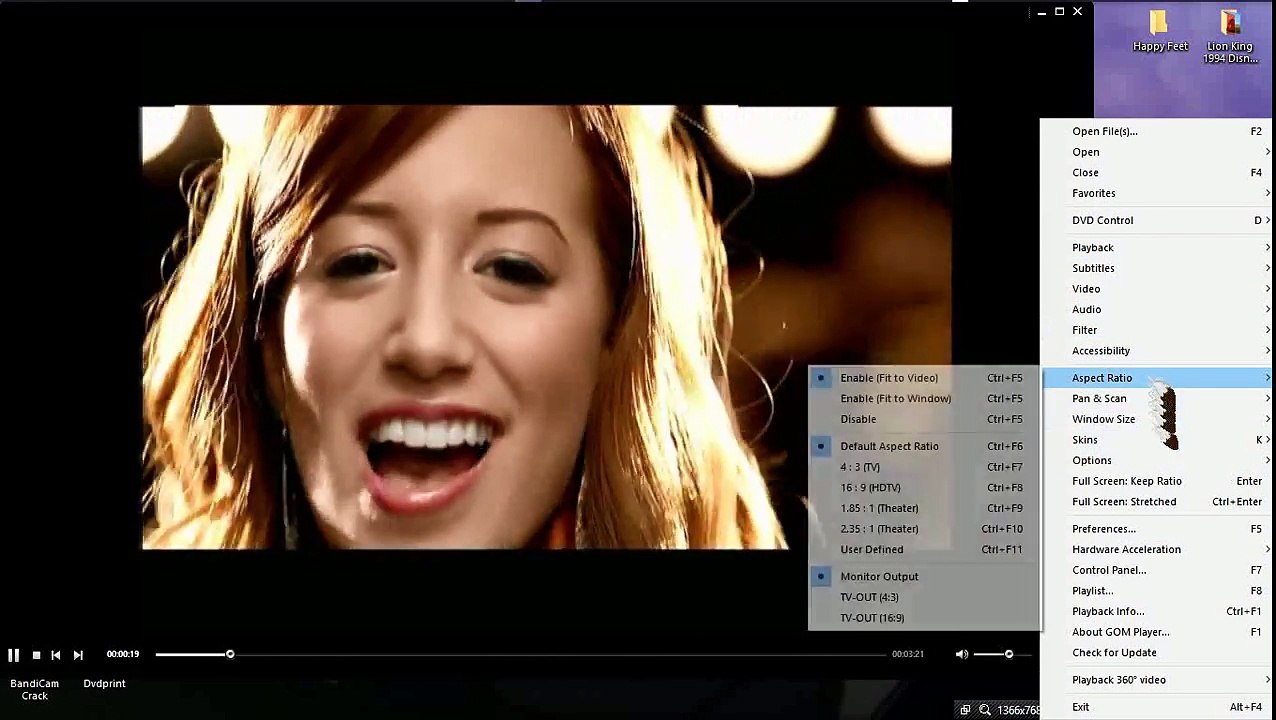This screenshot has height=720, width=1276.
Task: Expand the Audio submenu
Action: 1158,309
